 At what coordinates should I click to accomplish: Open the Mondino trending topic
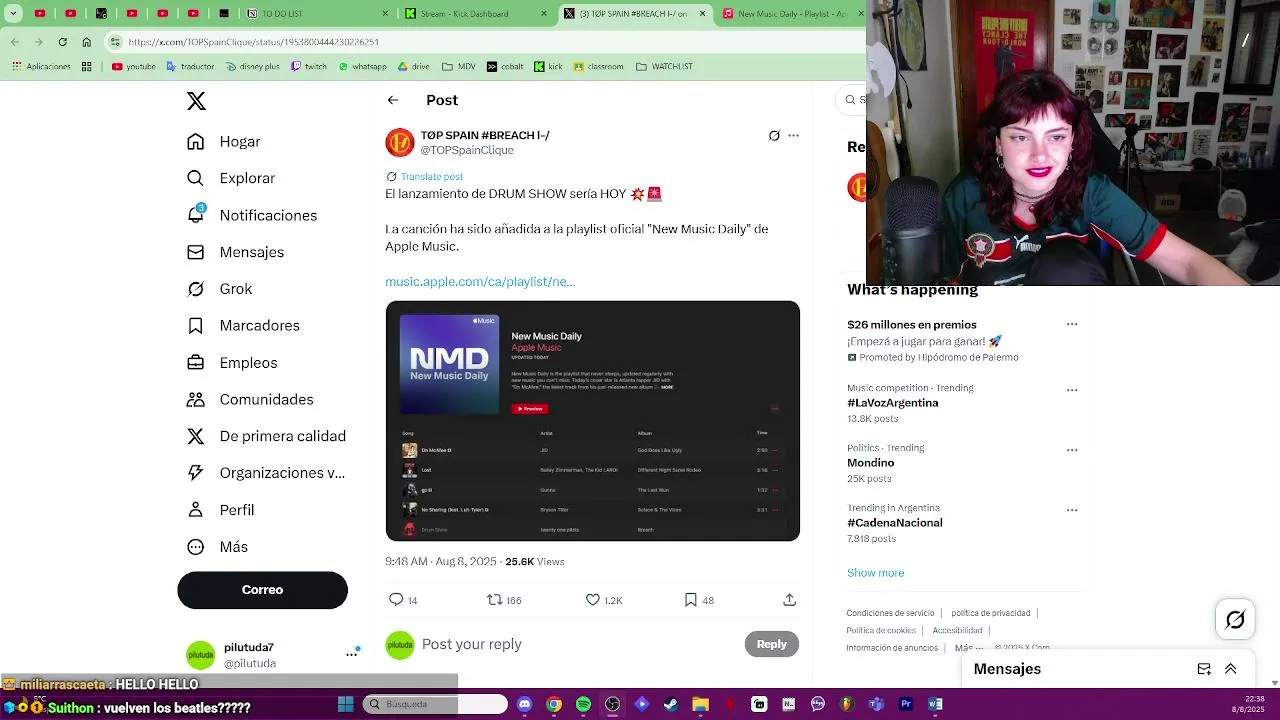tap(871, 463)
